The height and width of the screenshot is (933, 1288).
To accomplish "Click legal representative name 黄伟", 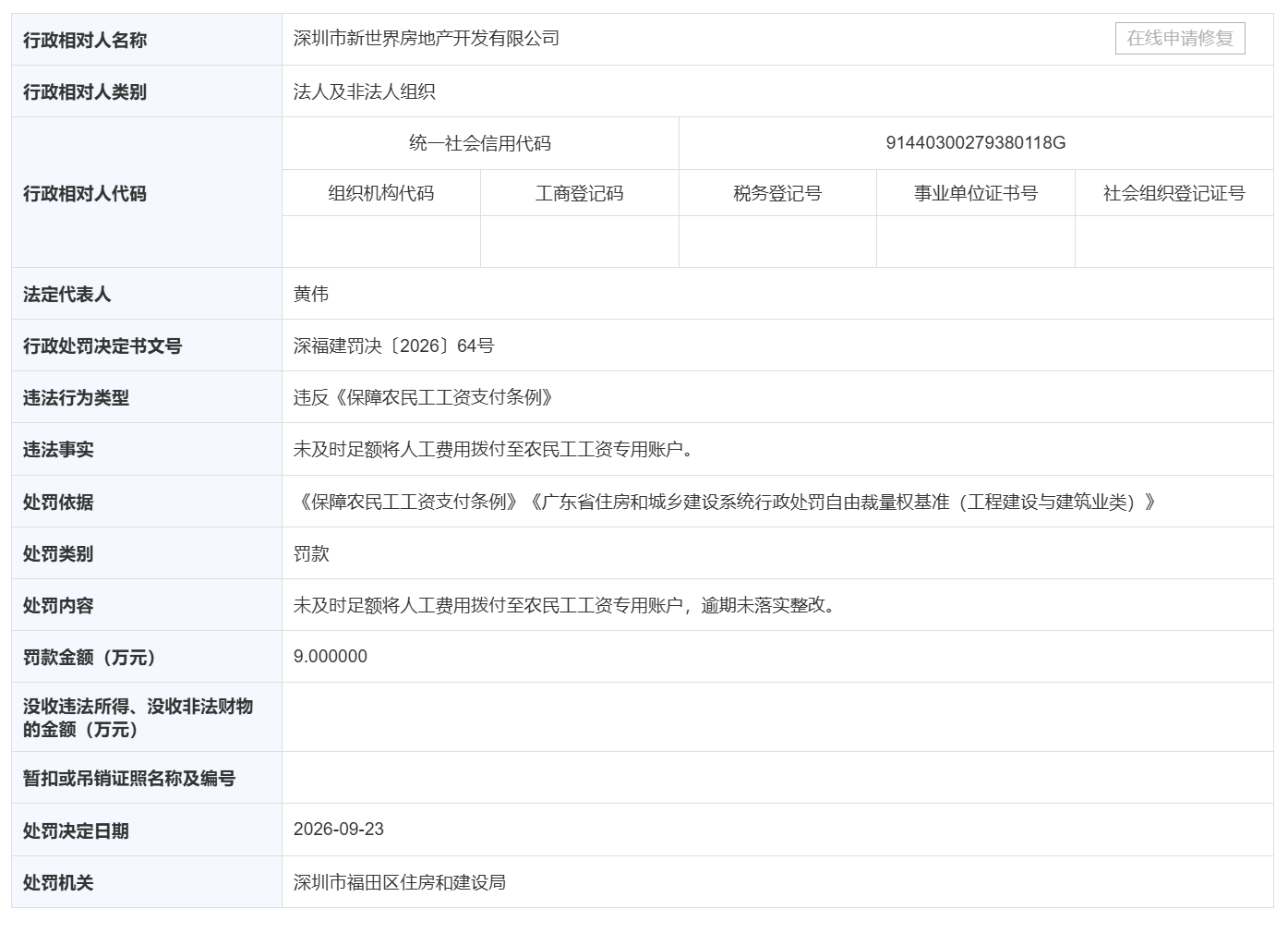I will pos(311,295).
